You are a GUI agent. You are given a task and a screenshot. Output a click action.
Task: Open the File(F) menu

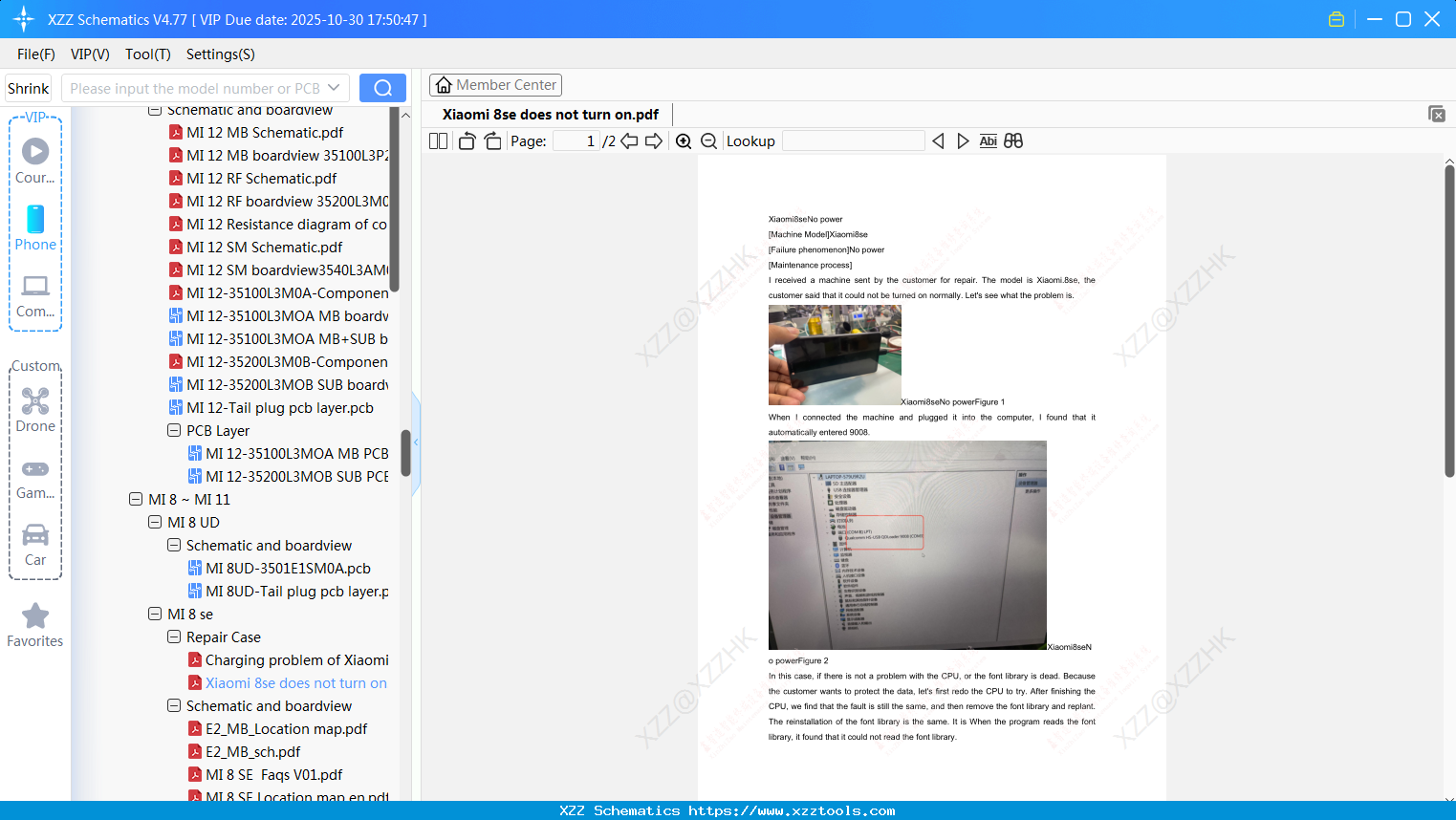[x=36, y=54]
